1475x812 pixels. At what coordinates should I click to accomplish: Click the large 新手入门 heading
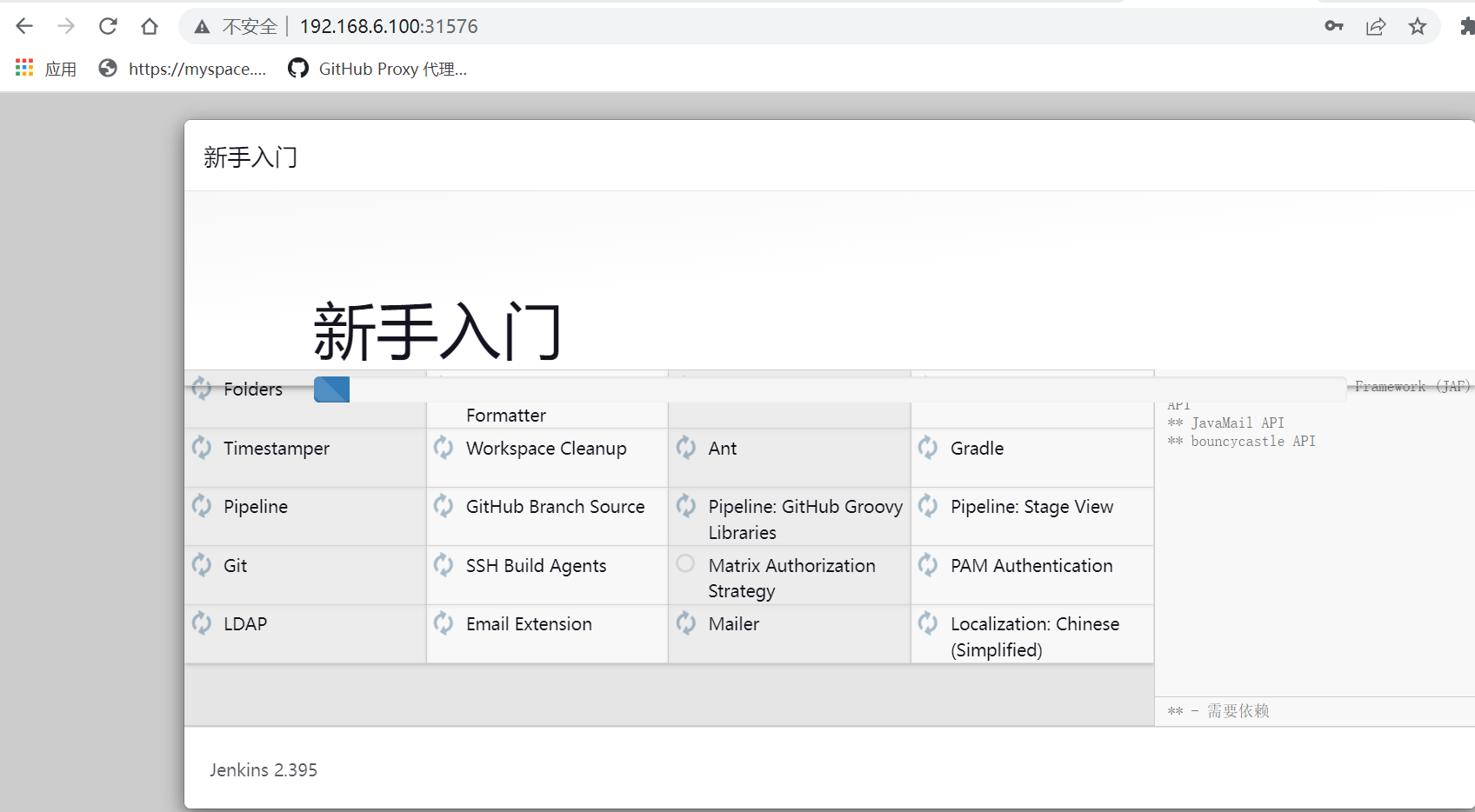[437, 331]
